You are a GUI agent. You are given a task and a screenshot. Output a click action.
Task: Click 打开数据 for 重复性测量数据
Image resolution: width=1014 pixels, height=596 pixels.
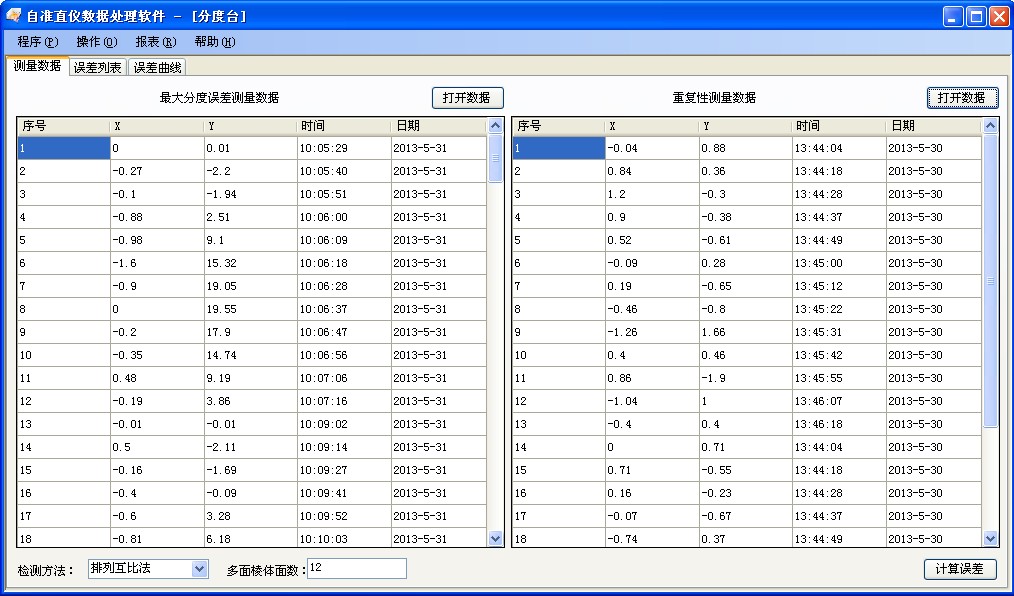(x=961, y=97)
